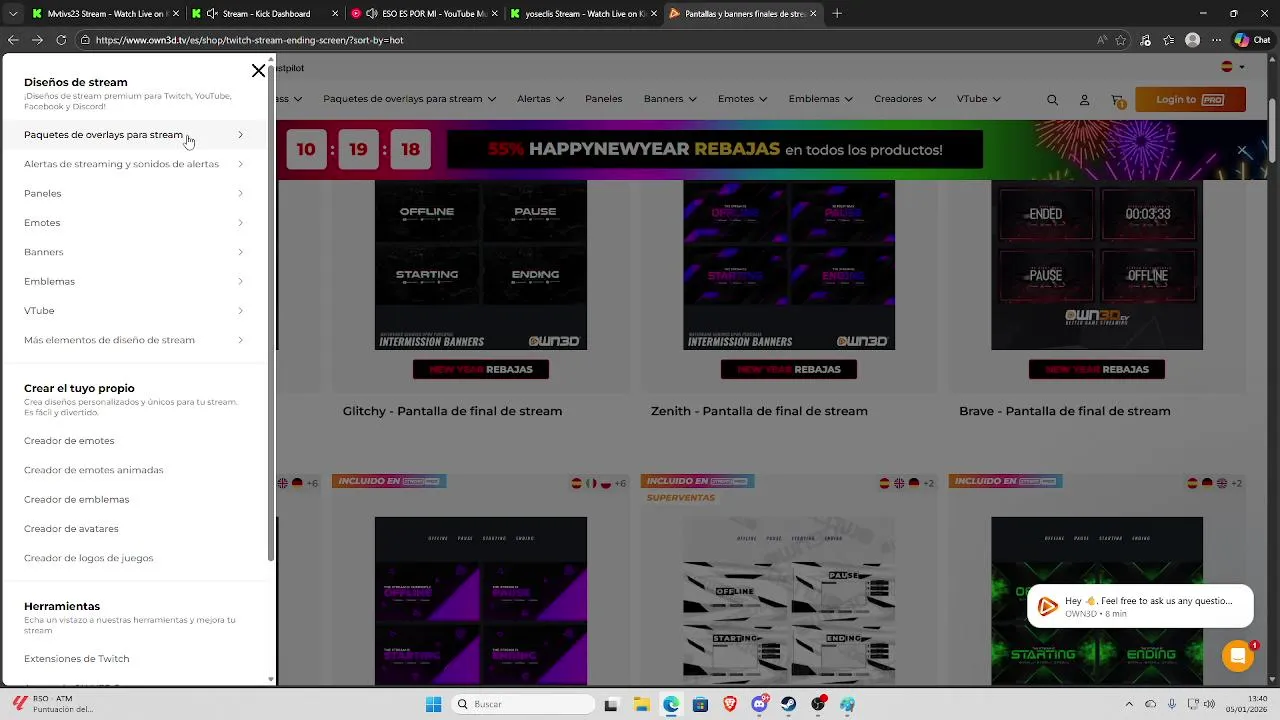The width and height of the screenshot is (1280, 720).
Task: Open the Windows Start menu
Action: point(433,704)
